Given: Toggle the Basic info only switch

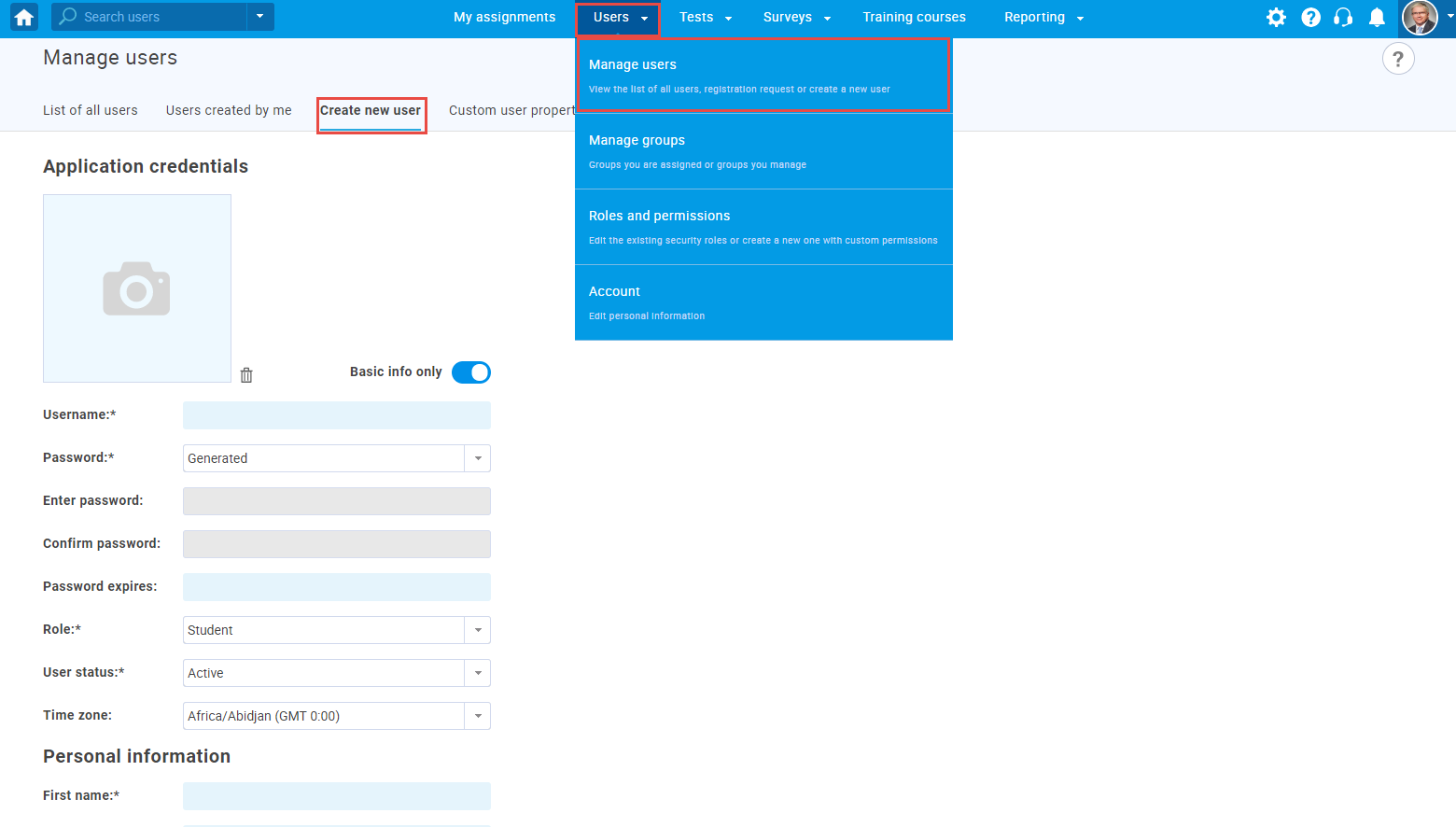Looking at the screenshot, I should [x=471, y=372].
